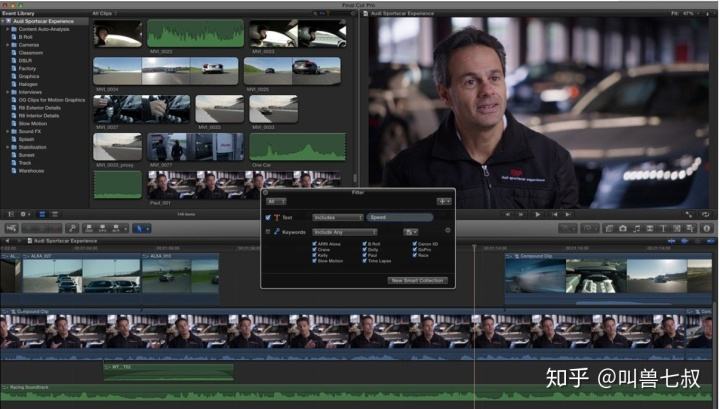Viewport: 720px width, 409px height.
Task: Go back in timeline history arrow
Action: (x=7, y=241)
